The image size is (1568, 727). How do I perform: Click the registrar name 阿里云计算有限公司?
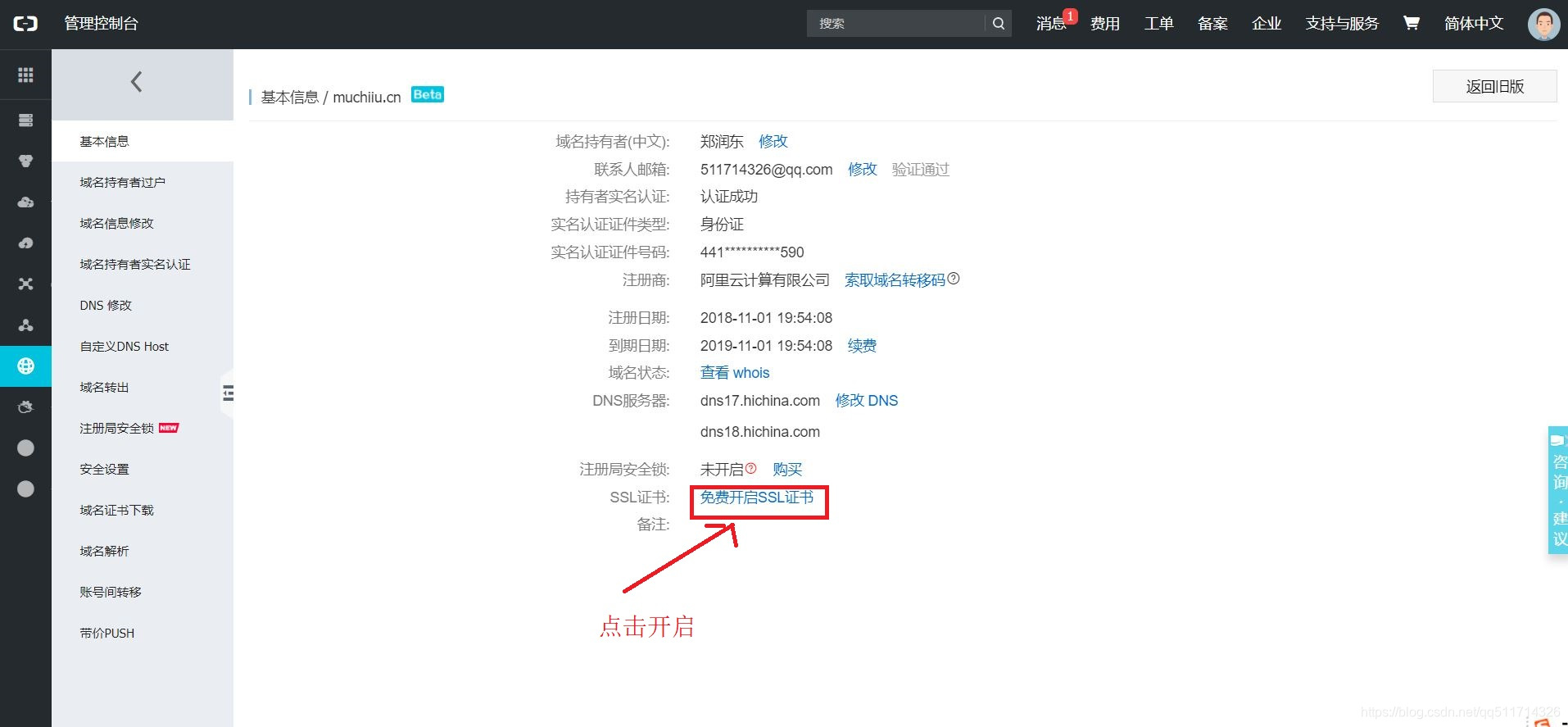pos(764,279)
